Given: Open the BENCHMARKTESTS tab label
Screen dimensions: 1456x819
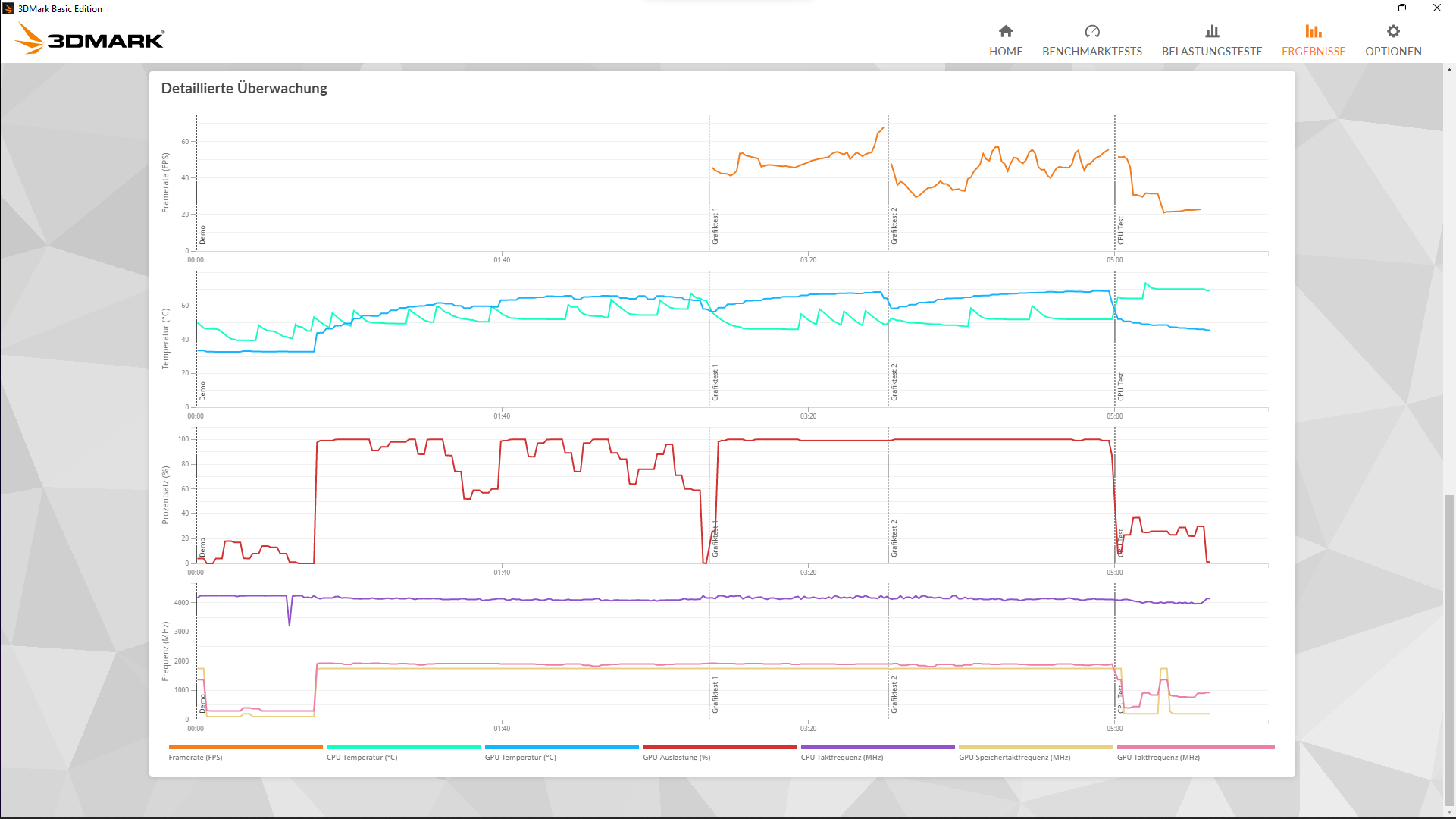Looking at the screenshot, I should [1091, 52].
